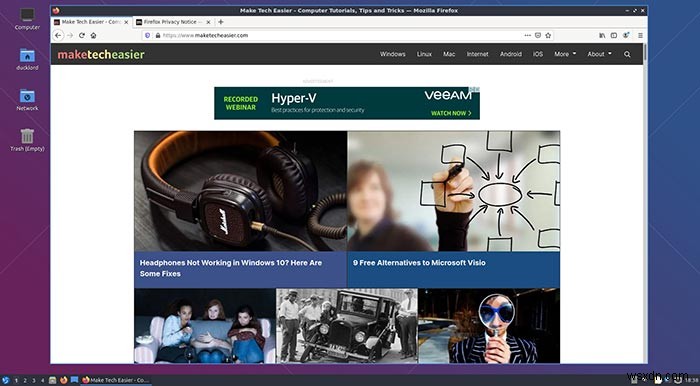700x386 pixels.
Task: Open a new tab with plus button
Action: (221, 21)
